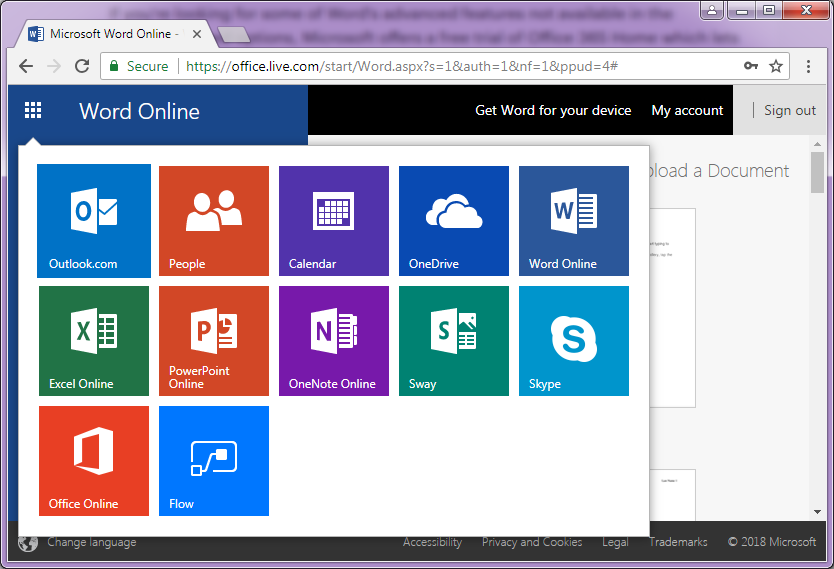Image resolution: width=834 pixels, height=569 pixels.
Task: Open OneNote Online tile
Action: click(333, 341)
